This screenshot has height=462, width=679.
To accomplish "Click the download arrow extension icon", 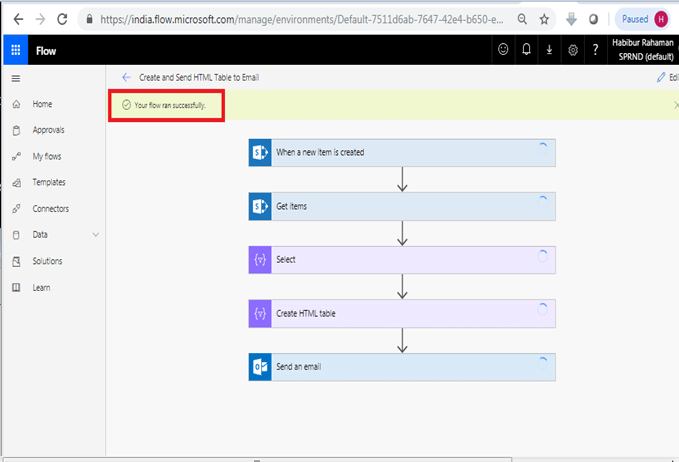I will point(571,19).
